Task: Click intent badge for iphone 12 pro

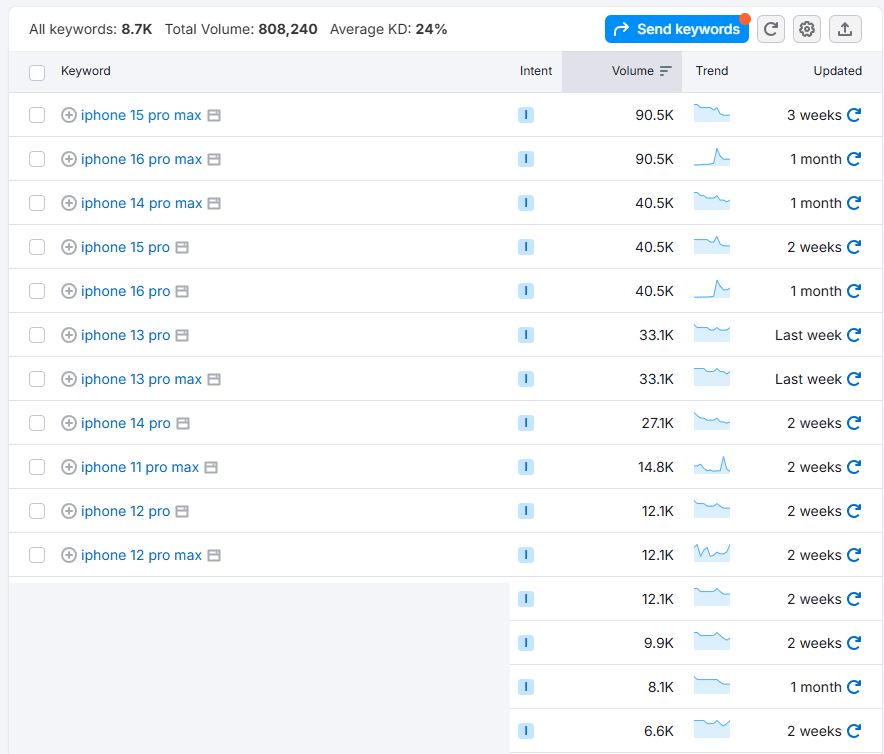Action: (x=526, y=511)
